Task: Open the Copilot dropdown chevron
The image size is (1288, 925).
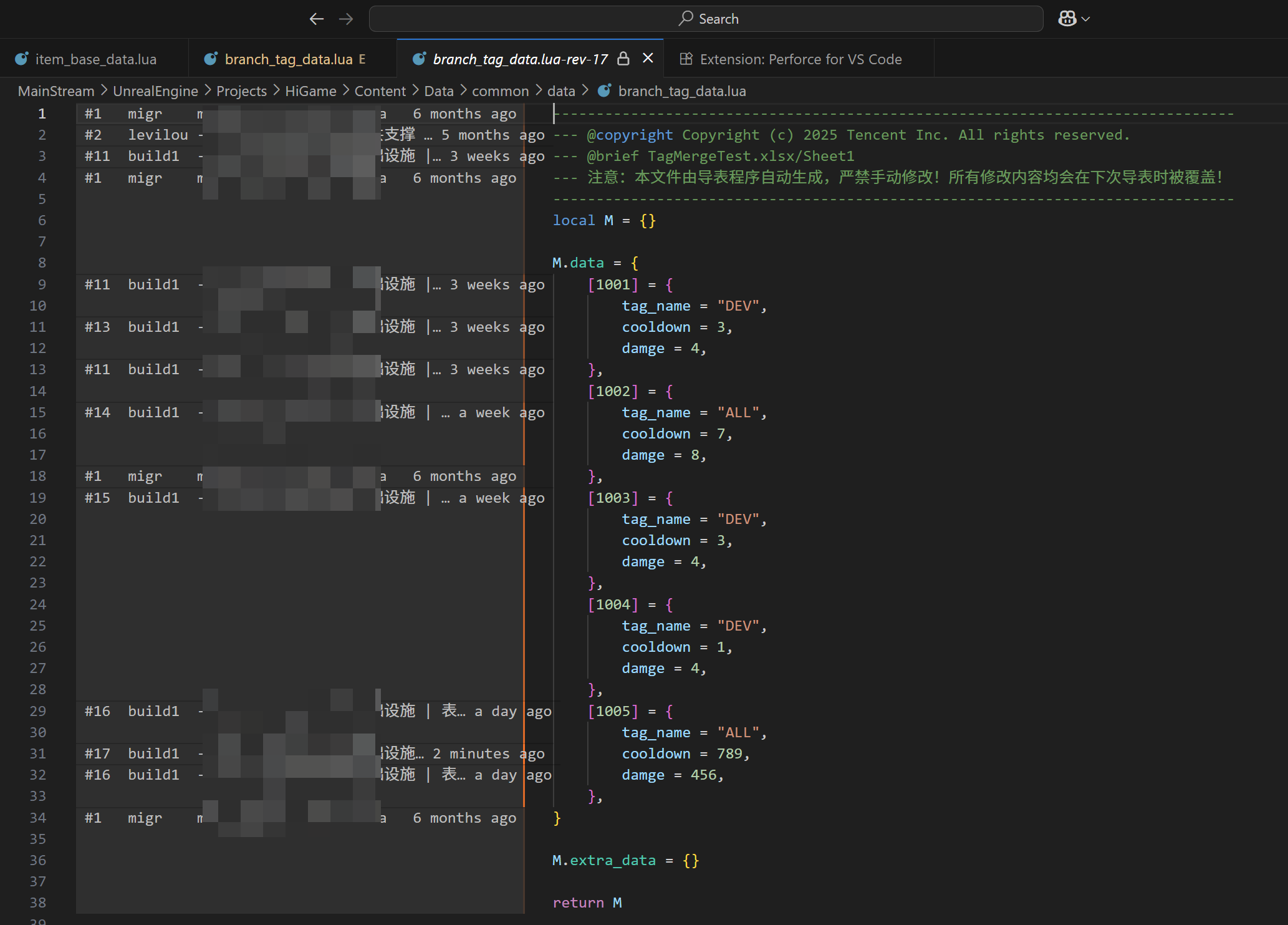Action: (x=1085, y=19)
